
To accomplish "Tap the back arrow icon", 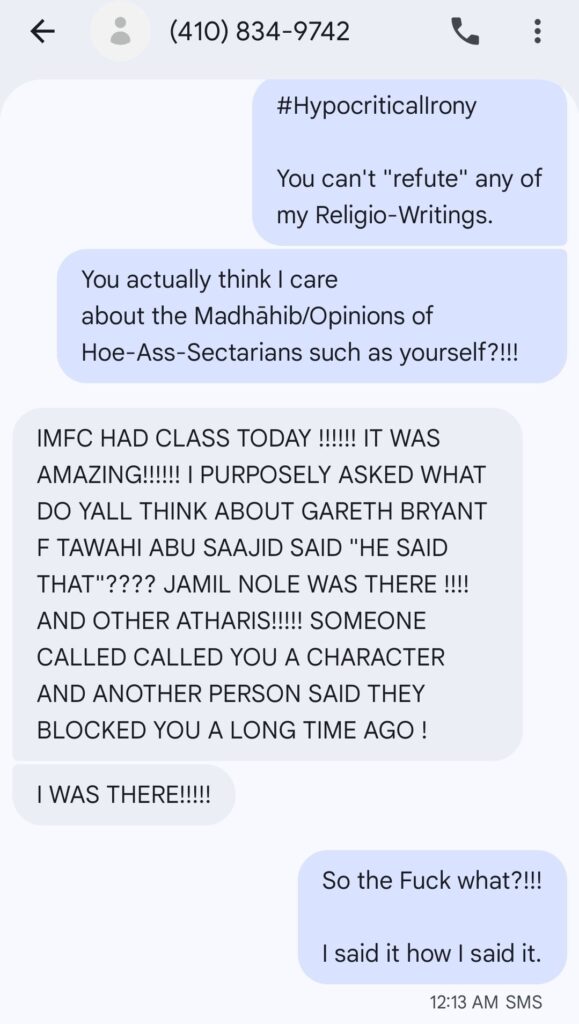I will pyautogui.click(x=42, y=31).
